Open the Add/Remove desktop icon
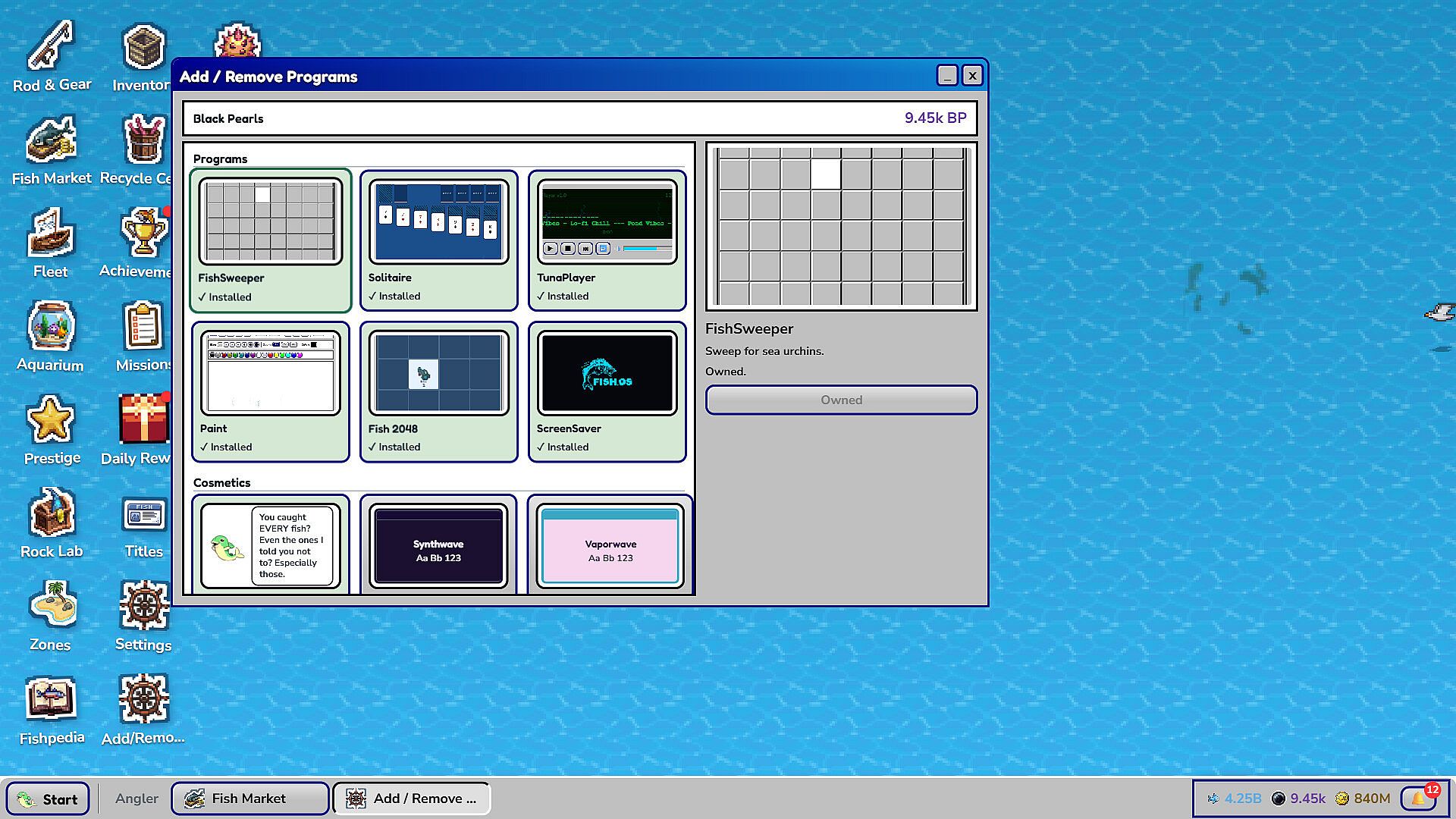Screen dimensions: 1456x819 143,710
